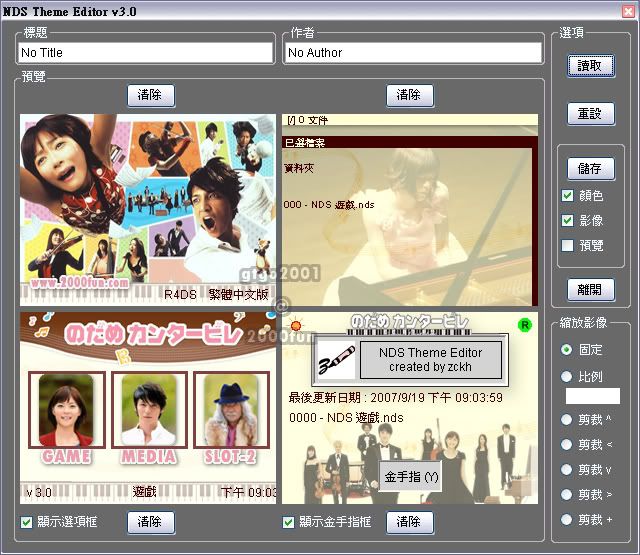Uncheck the 顯示金手指框 checkbox
This screenshot has height=555, width=640.
pos(289,522)
